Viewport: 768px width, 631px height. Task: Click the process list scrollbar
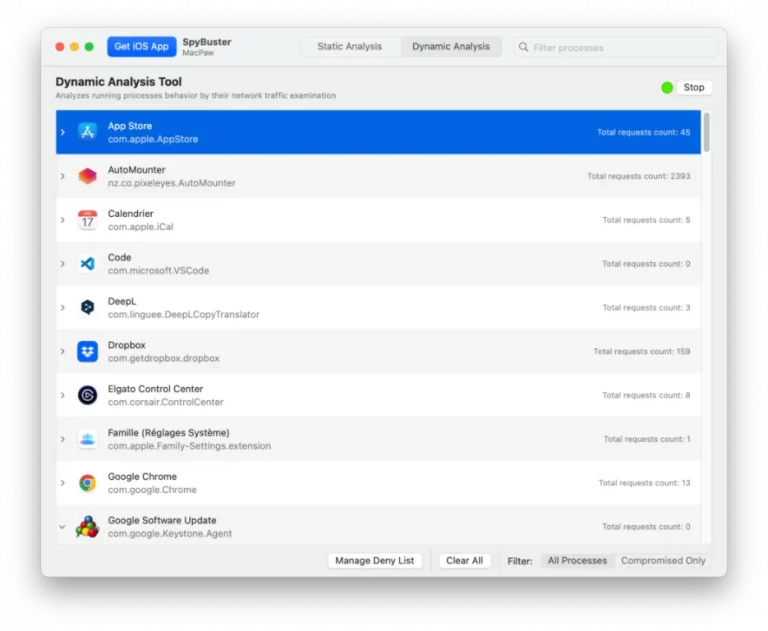(706, 132)
